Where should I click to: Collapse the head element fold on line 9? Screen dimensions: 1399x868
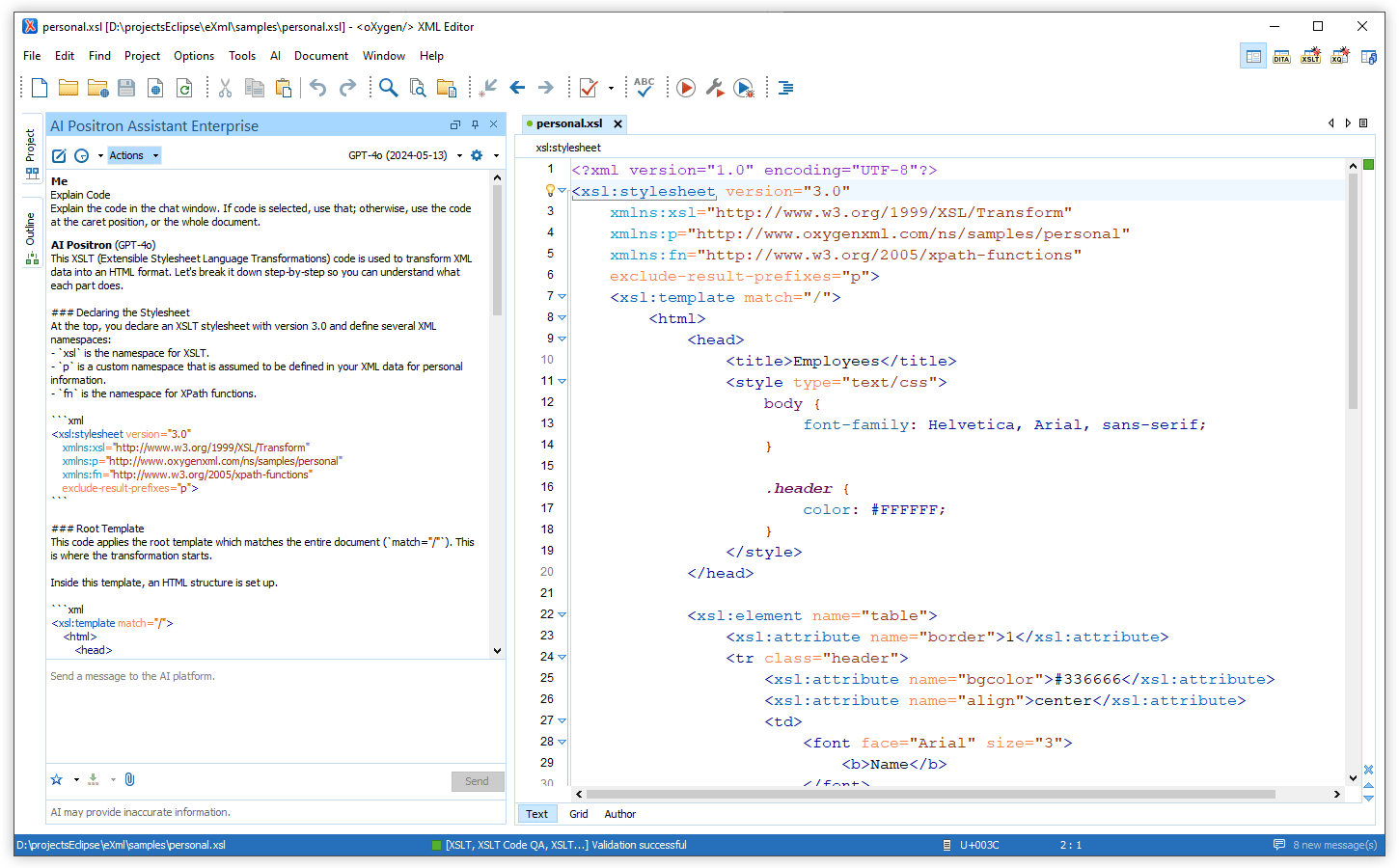[562, 339]
